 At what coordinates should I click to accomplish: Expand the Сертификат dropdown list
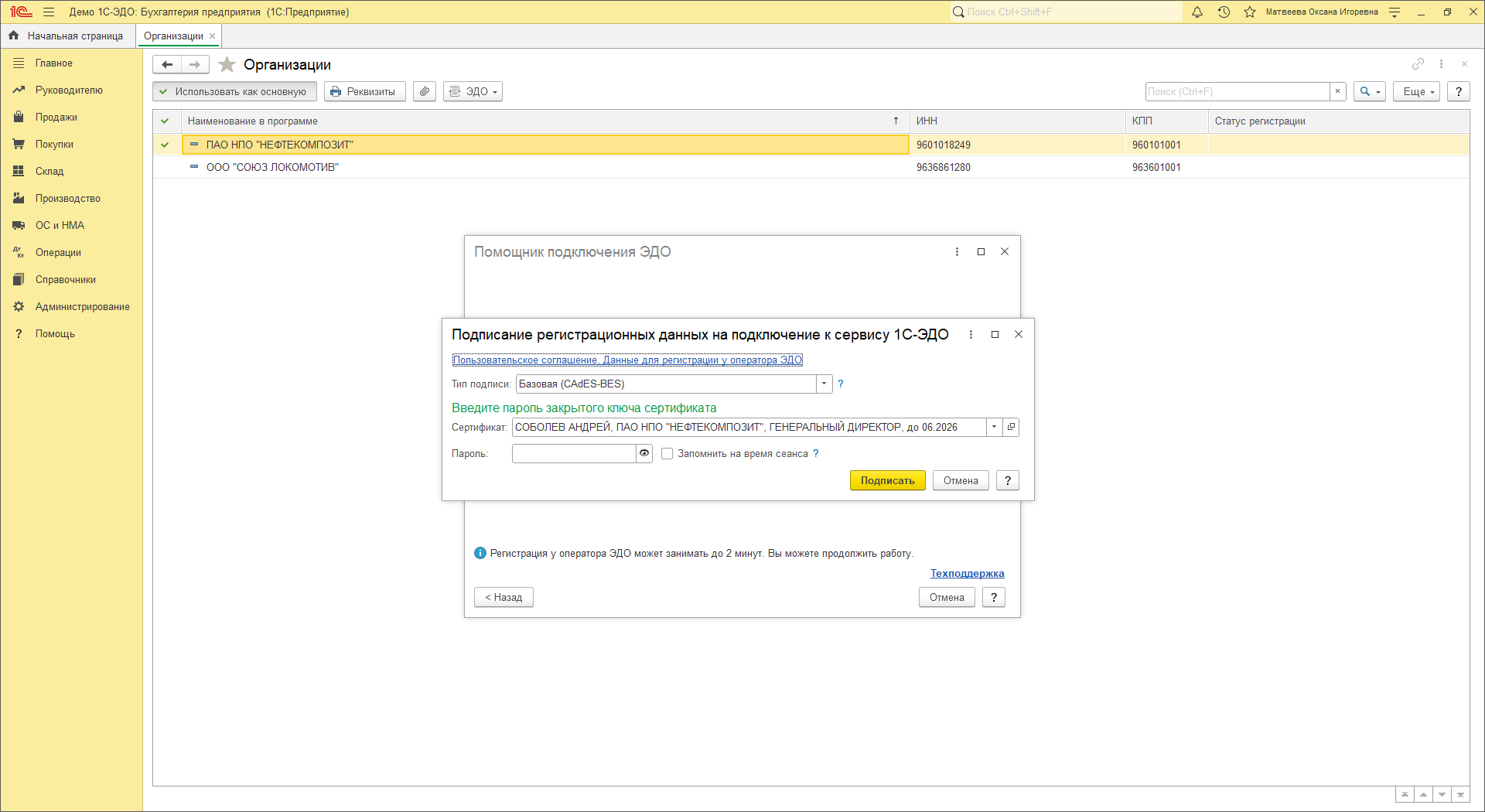click(994, 427)
